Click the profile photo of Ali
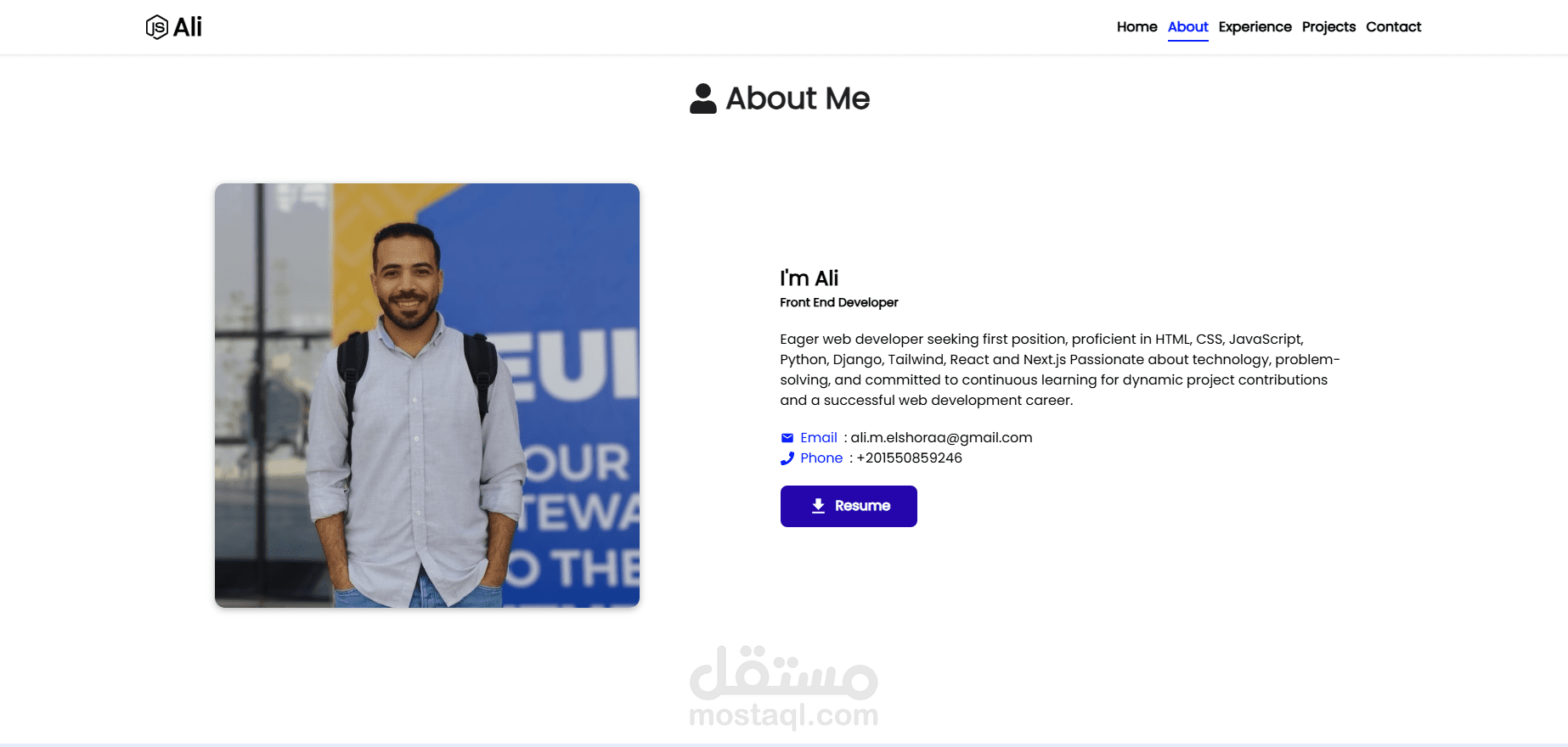1568x747 pixels. (x=426, y=396)
